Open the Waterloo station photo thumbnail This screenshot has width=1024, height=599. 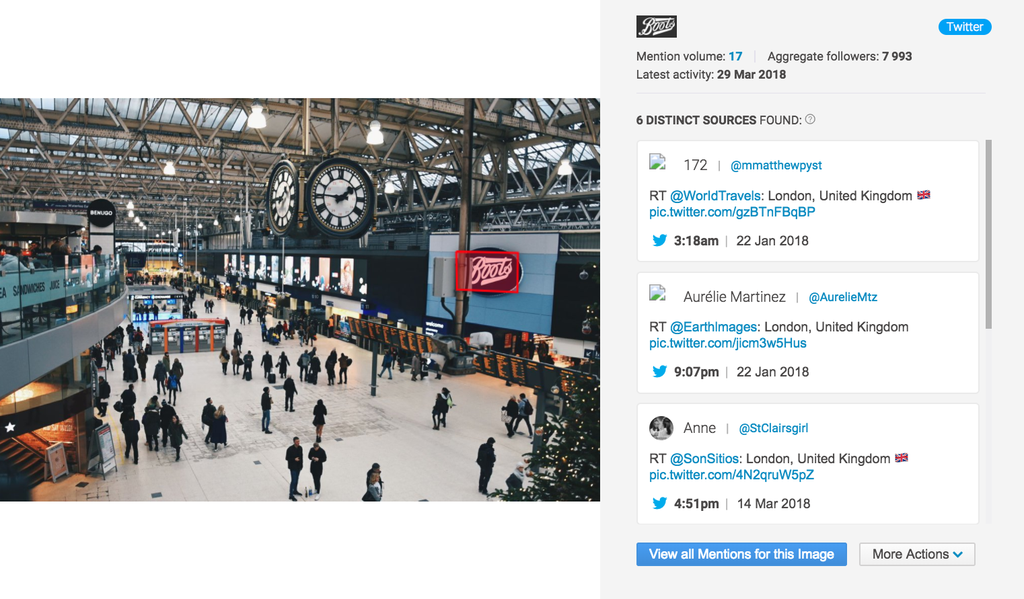[300, 300]
